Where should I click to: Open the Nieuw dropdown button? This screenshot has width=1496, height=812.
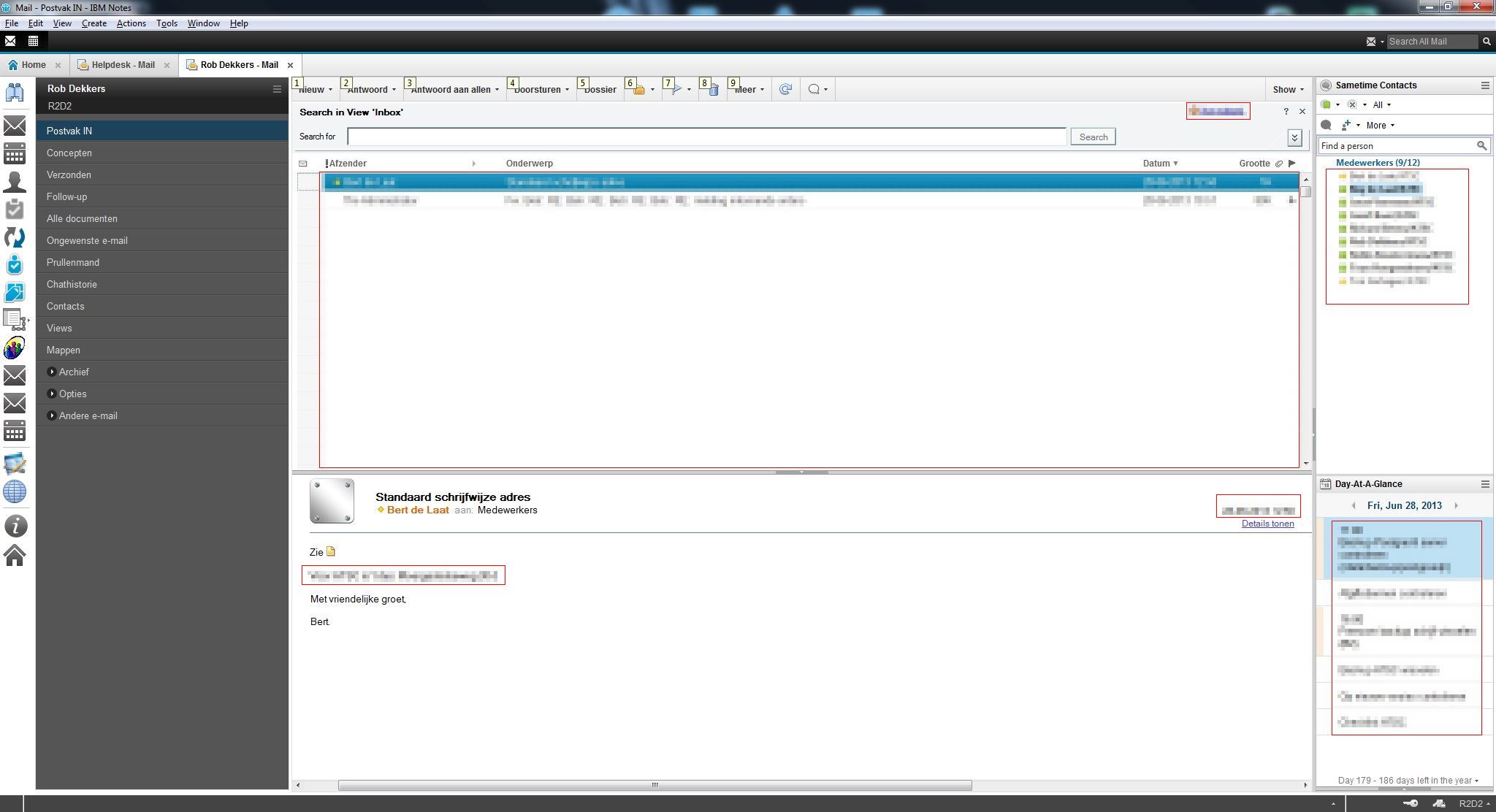pos(316,90)
